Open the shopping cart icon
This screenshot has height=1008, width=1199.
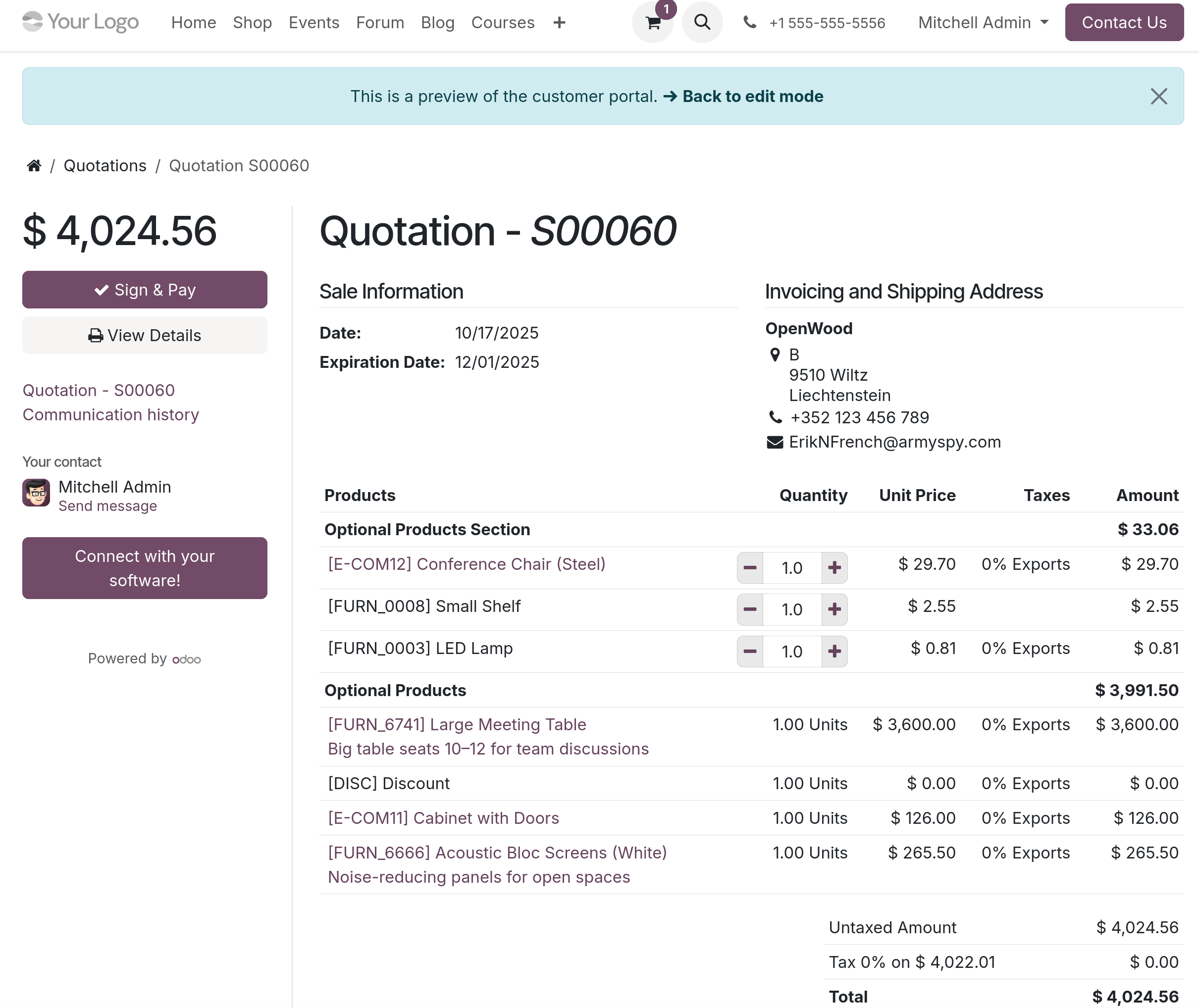pyautogui.click(x=653, y=23)
